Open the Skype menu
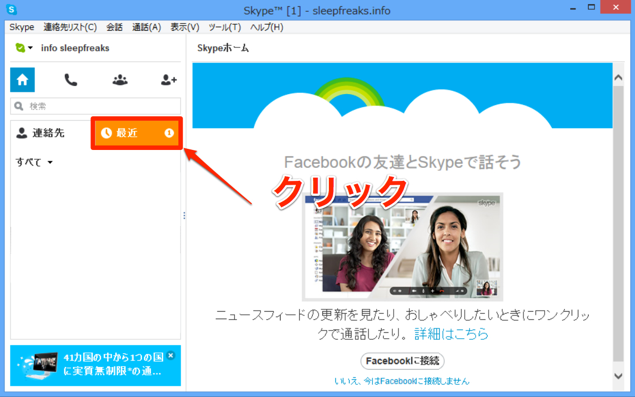Screen dimensions: 635x397 click(x=21, y=27)
